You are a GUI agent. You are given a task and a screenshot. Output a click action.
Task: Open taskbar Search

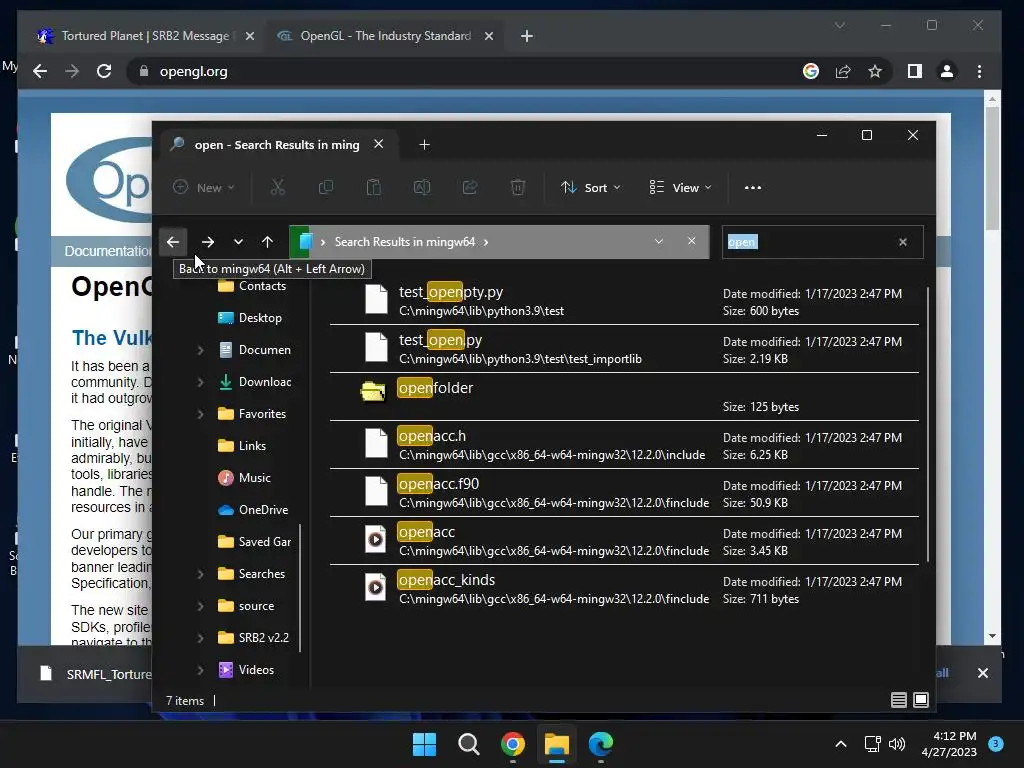click(x=468, y=744)
